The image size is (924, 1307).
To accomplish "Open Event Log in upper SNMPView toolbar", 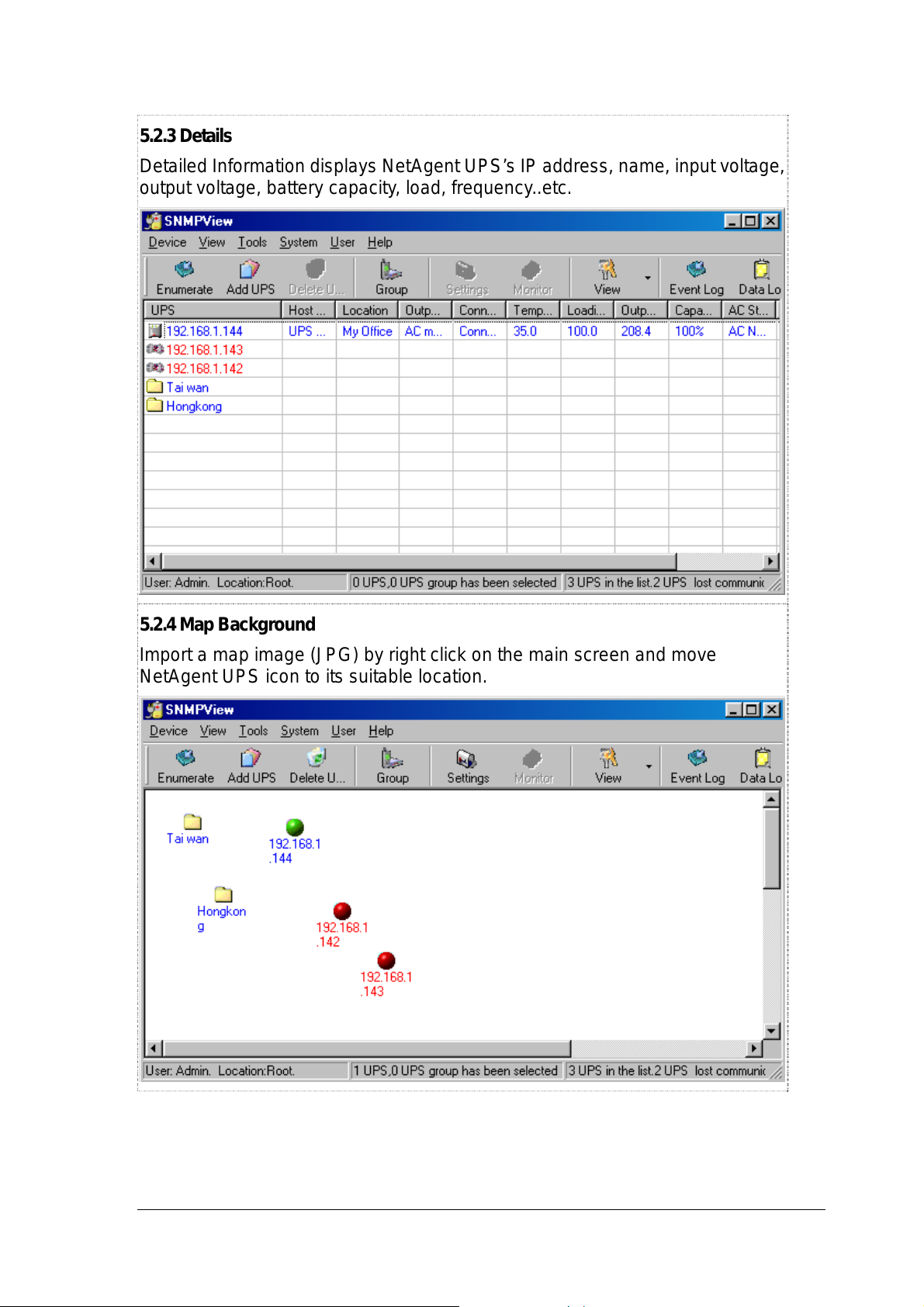I will click(696, 269).
